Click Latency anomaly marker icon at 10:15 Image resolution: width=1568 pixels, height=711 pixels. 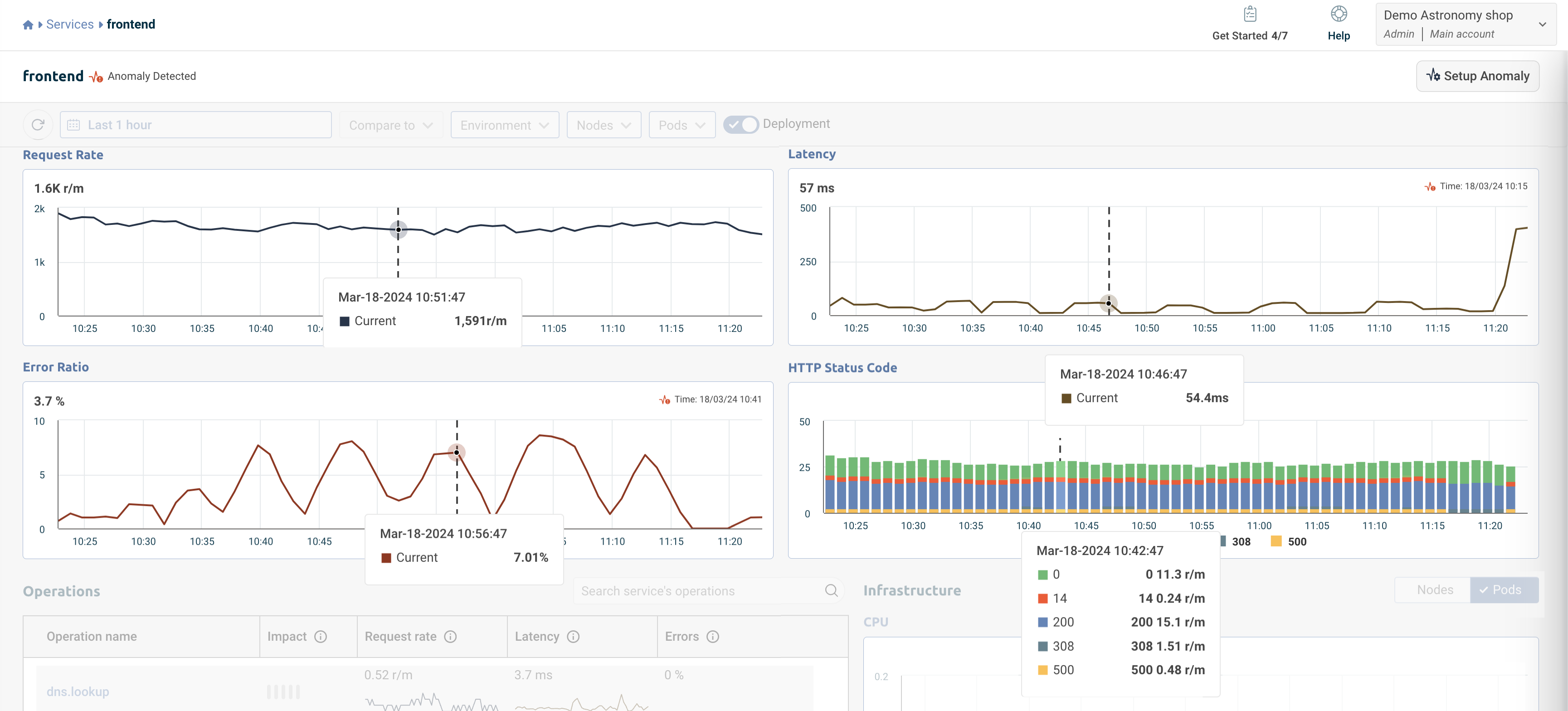(x=1430, y=187)
